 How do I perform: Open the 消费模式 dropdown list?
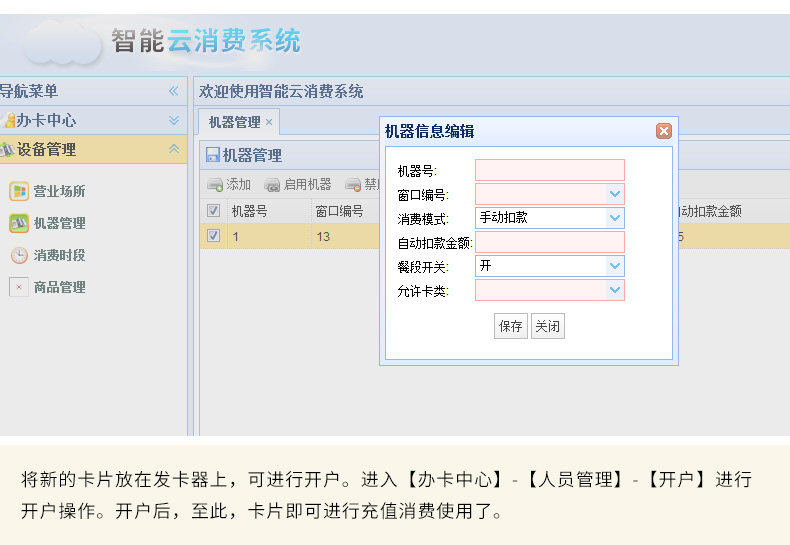click(615, 218)
